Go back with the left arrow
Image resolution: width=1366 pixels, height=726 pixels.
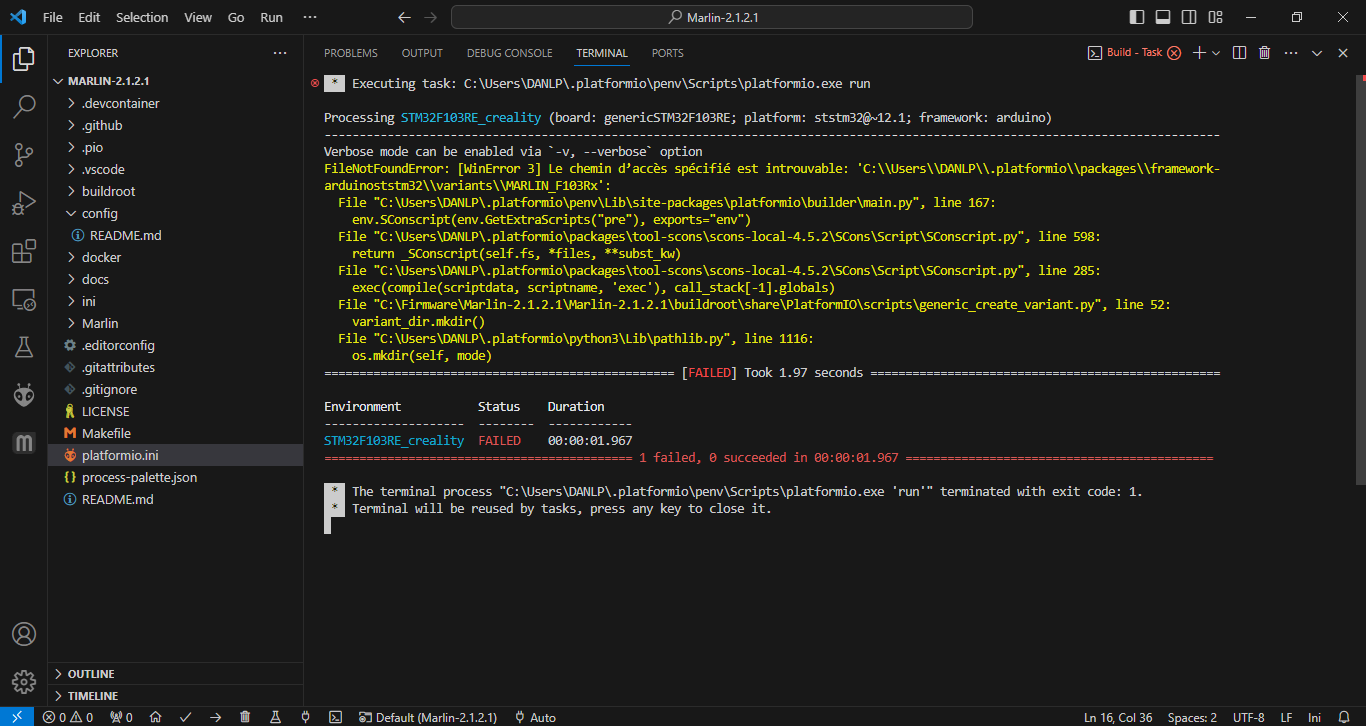[x=404, y=17]
